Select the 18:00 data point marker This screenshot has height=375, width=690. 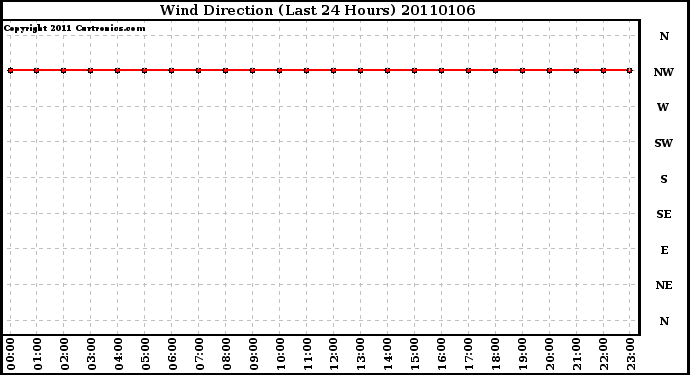tap(495, 70)
